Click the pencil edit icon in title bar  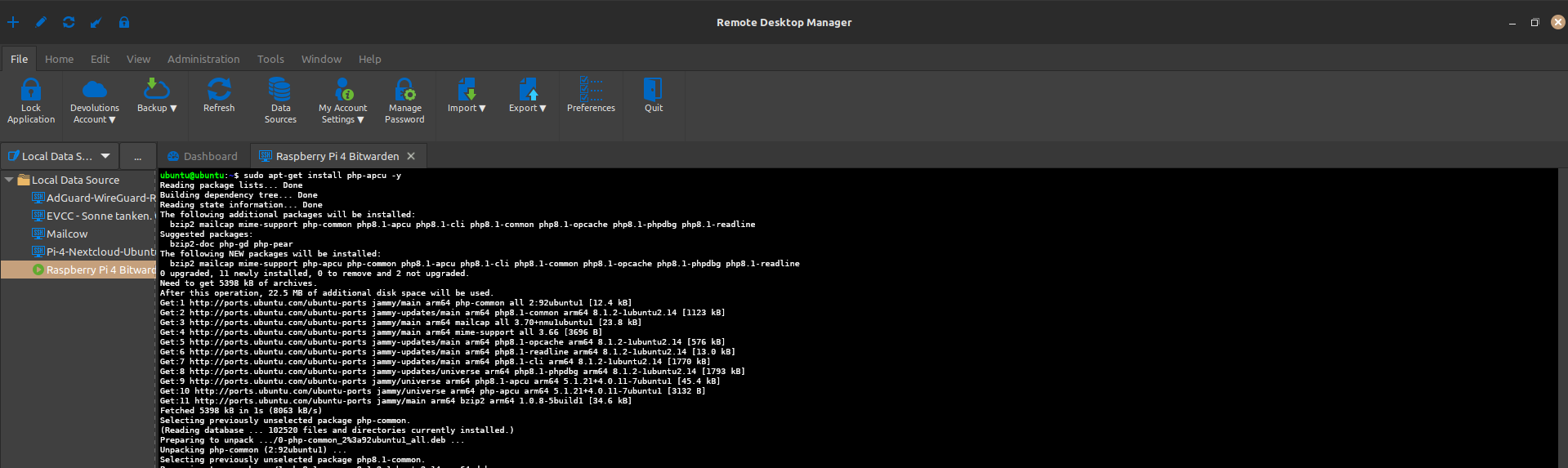click(x=41, y=22)
